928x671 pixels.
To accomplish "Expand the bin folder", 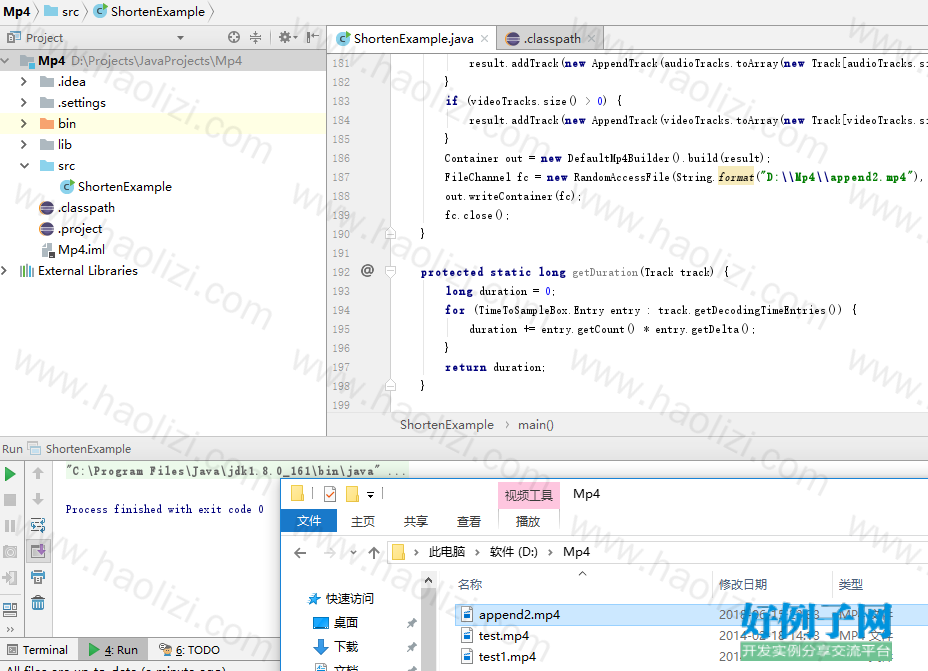I will click(x=24, y=124).
